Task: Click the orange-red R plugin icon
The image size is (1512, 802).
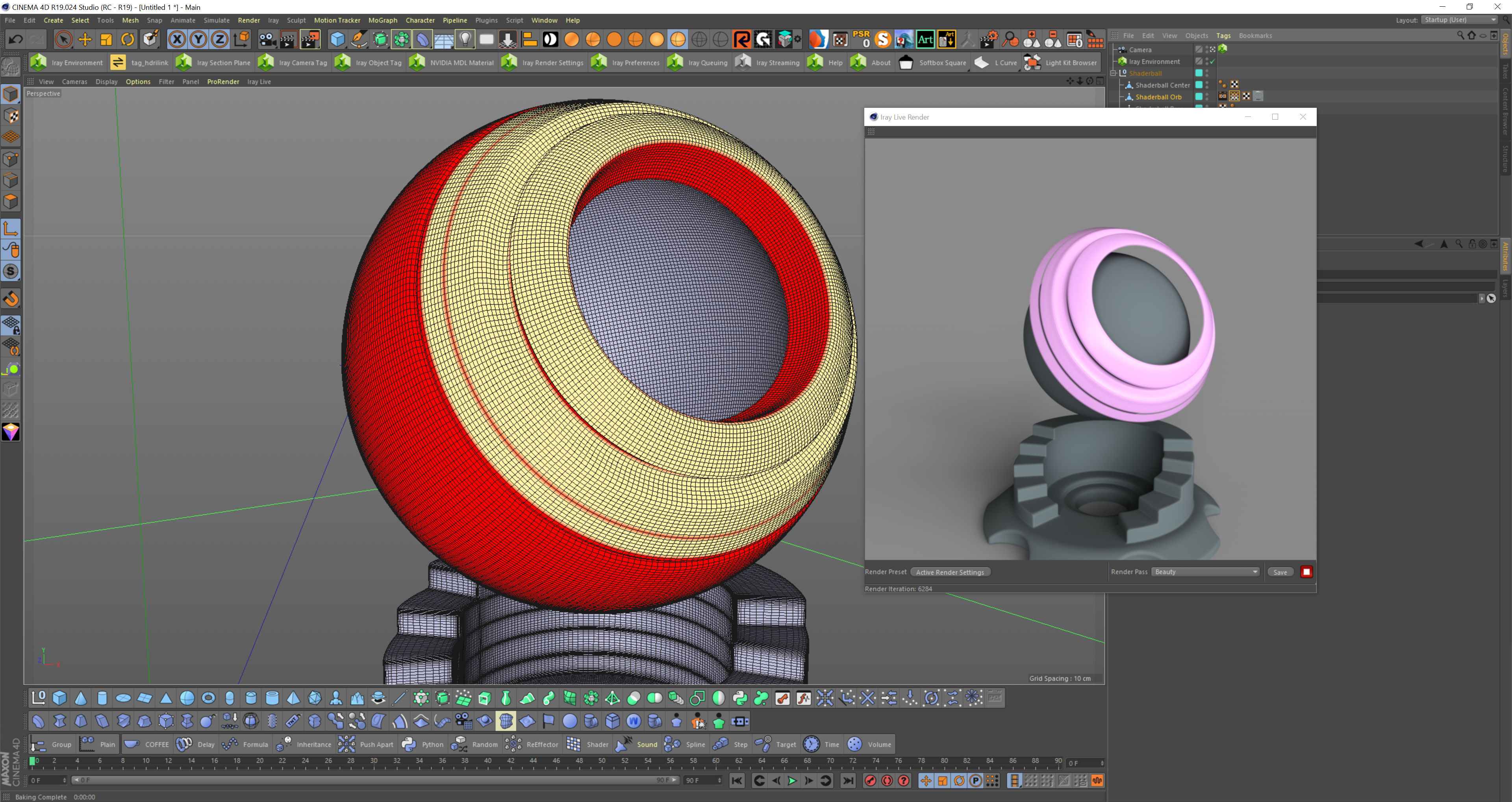Action: [742, 39]
